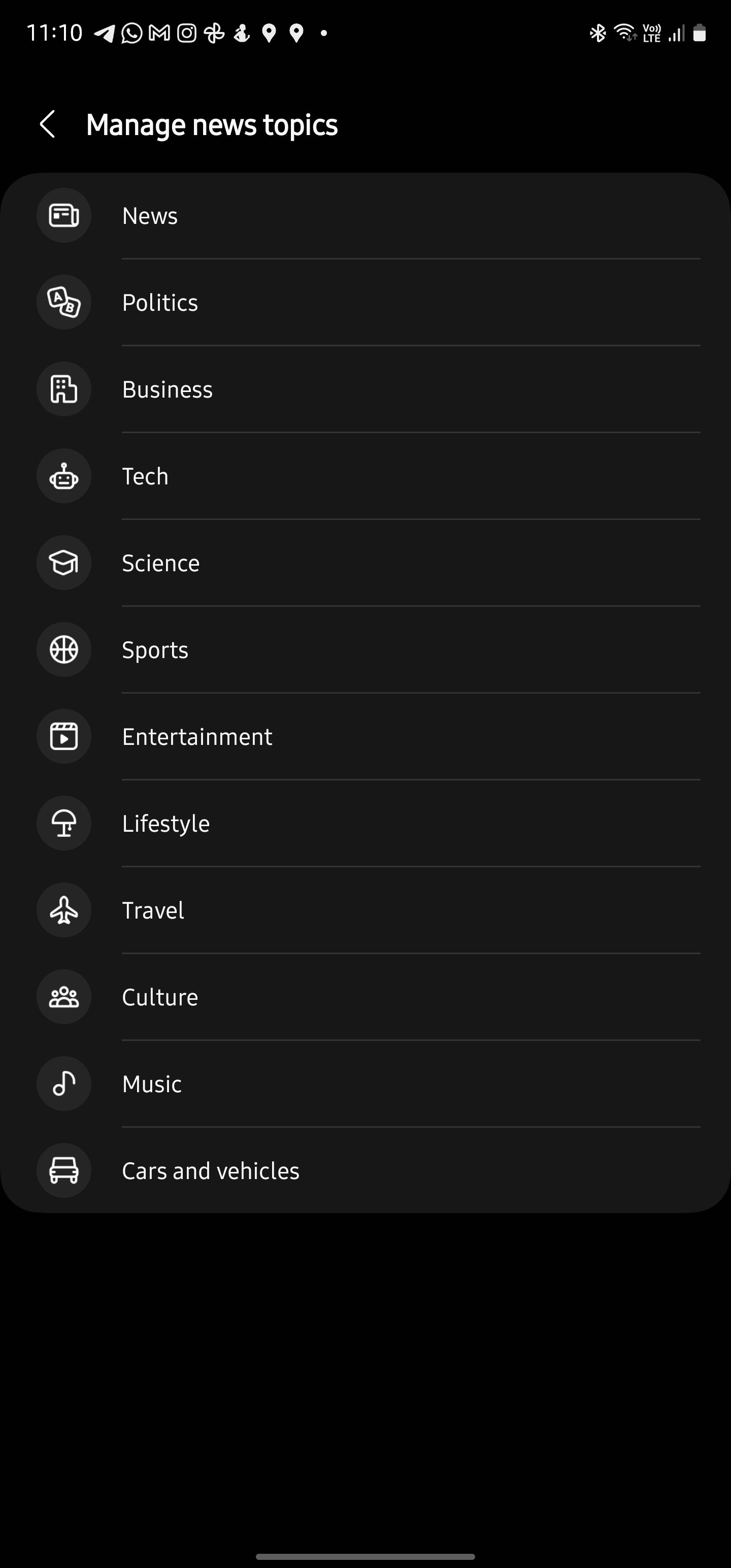The image size is (731, 1568).
Task: Select Cars and vehicles topic label
Action: pos(211,1171)
